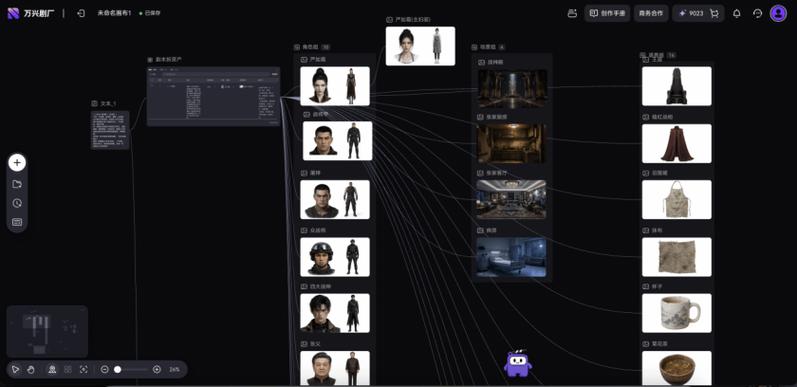This screenshot has width=797, height=387.
Task: Click the props group header label
Action: tap(657, 54)
